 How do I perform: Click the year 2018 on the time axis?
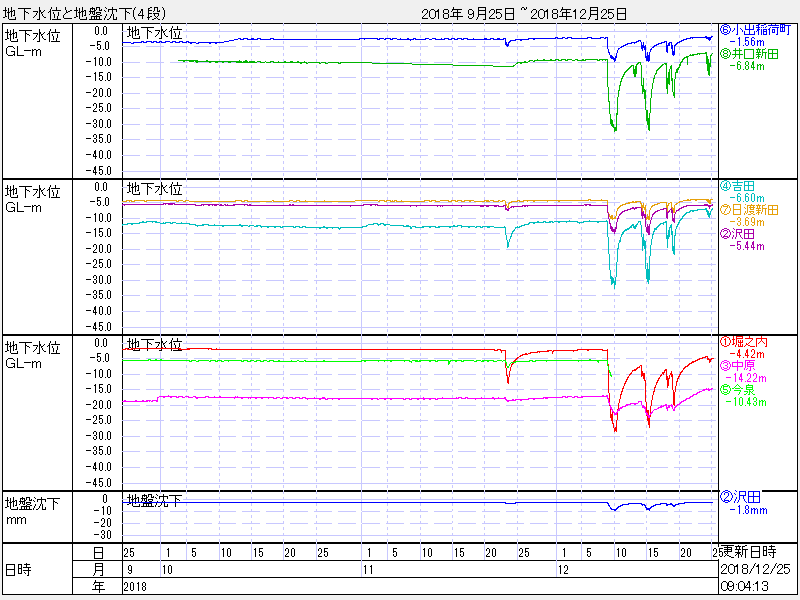click(x=134, y=586)
